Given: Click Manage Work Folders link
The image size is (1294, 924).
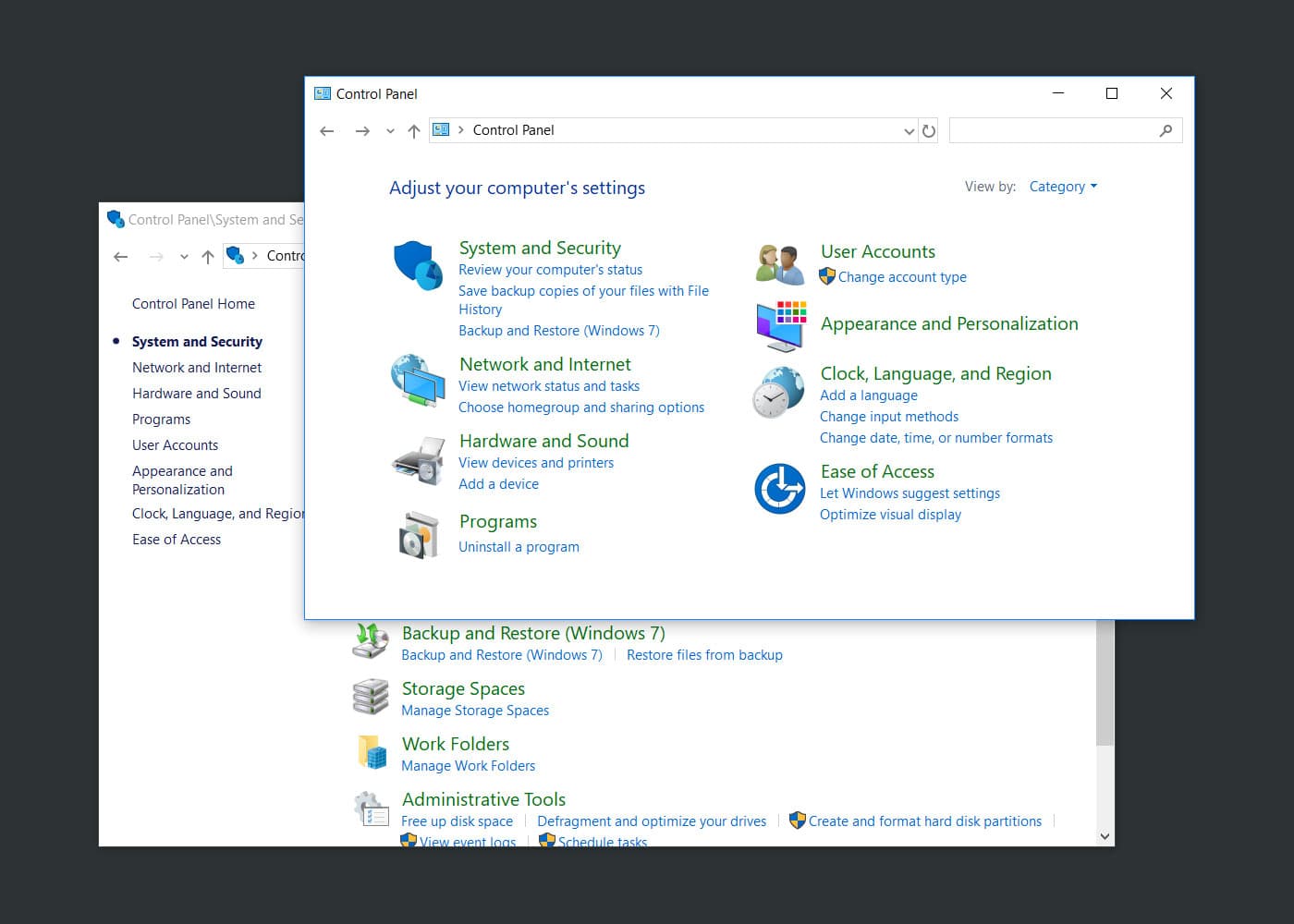Looking at the screenshot, I should click(468, 766).
